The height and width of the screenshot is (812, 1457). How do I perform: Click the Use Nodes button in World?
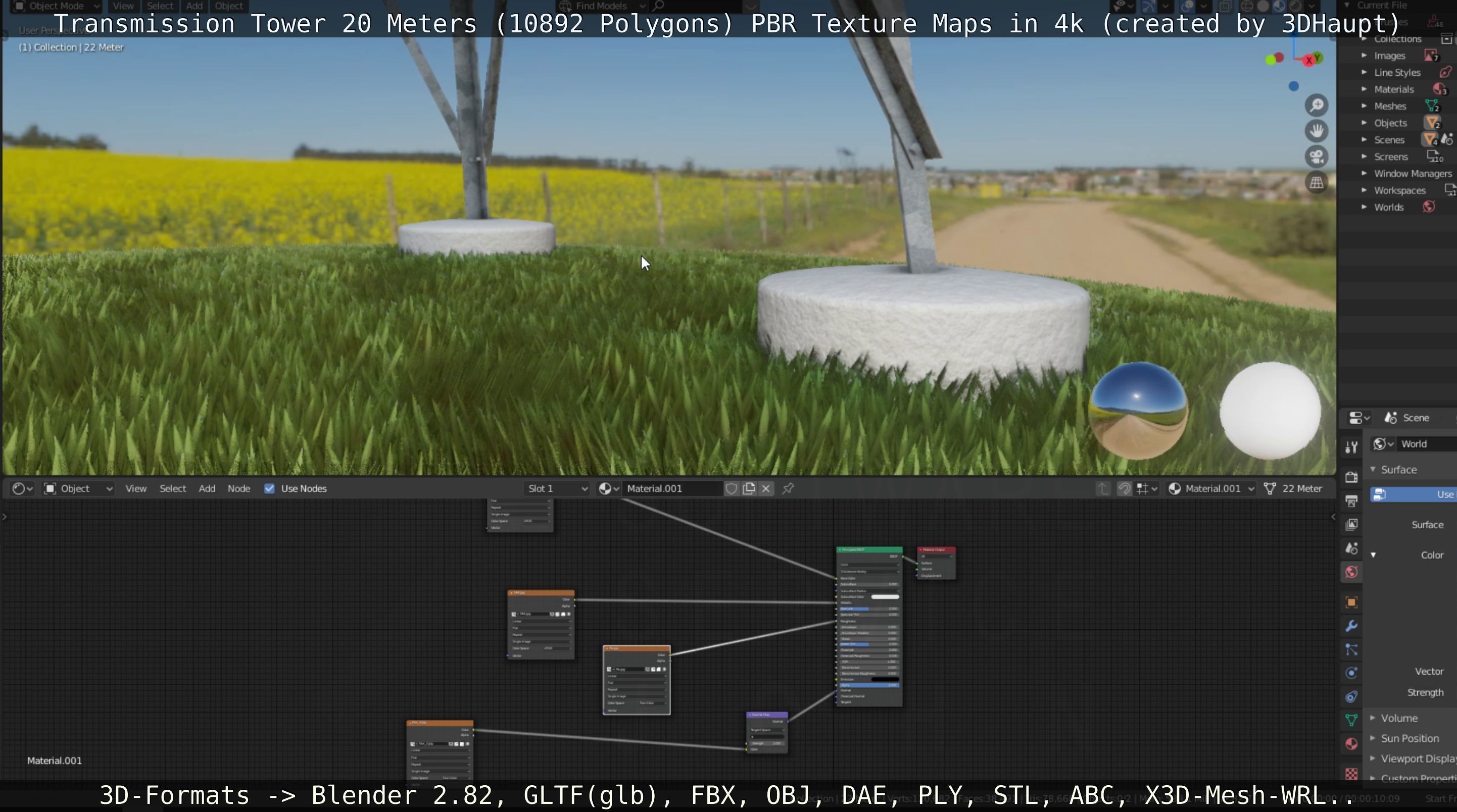[1414, 495]
